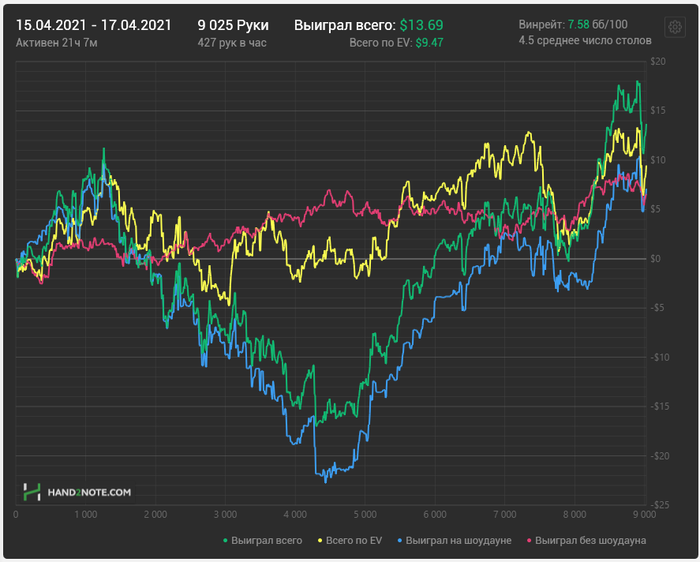The height and width of the screenshot is (562, 700).
Task: Click the total winnings value $13.69
Action: [421, 25]
